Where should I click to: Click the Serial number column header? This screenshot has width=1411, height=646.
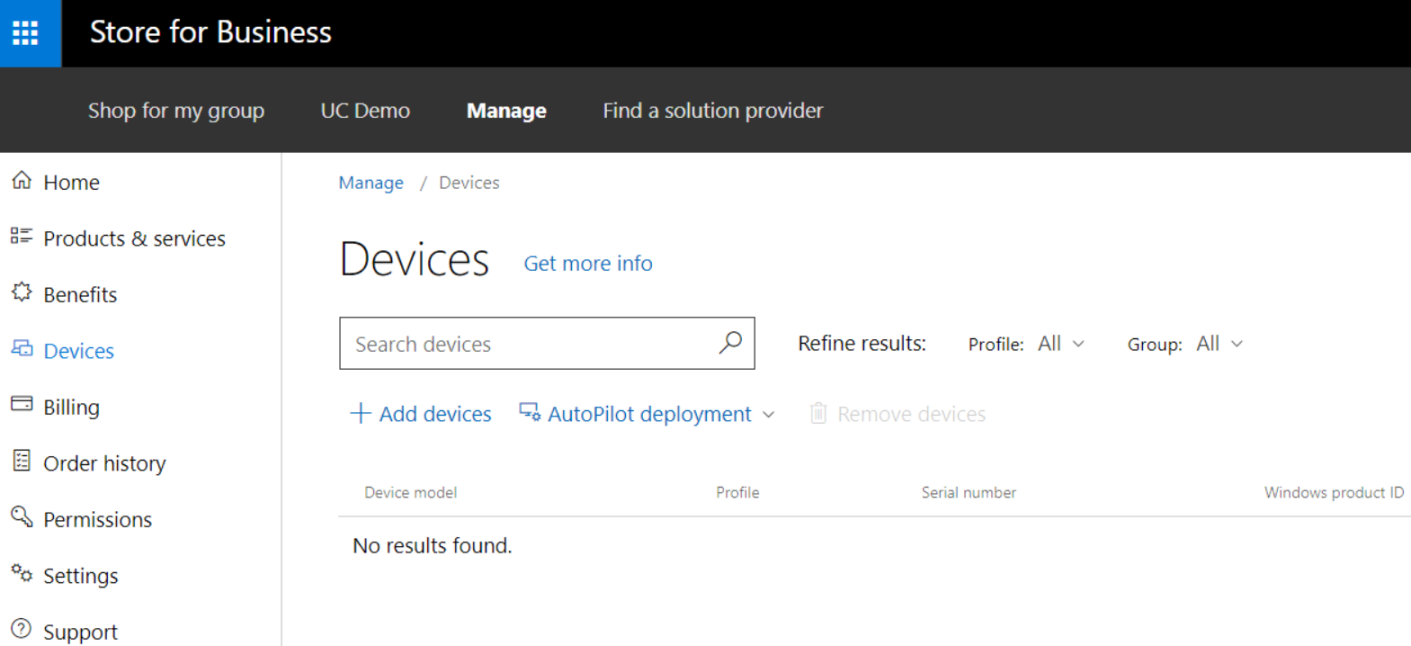coord(968,492)
